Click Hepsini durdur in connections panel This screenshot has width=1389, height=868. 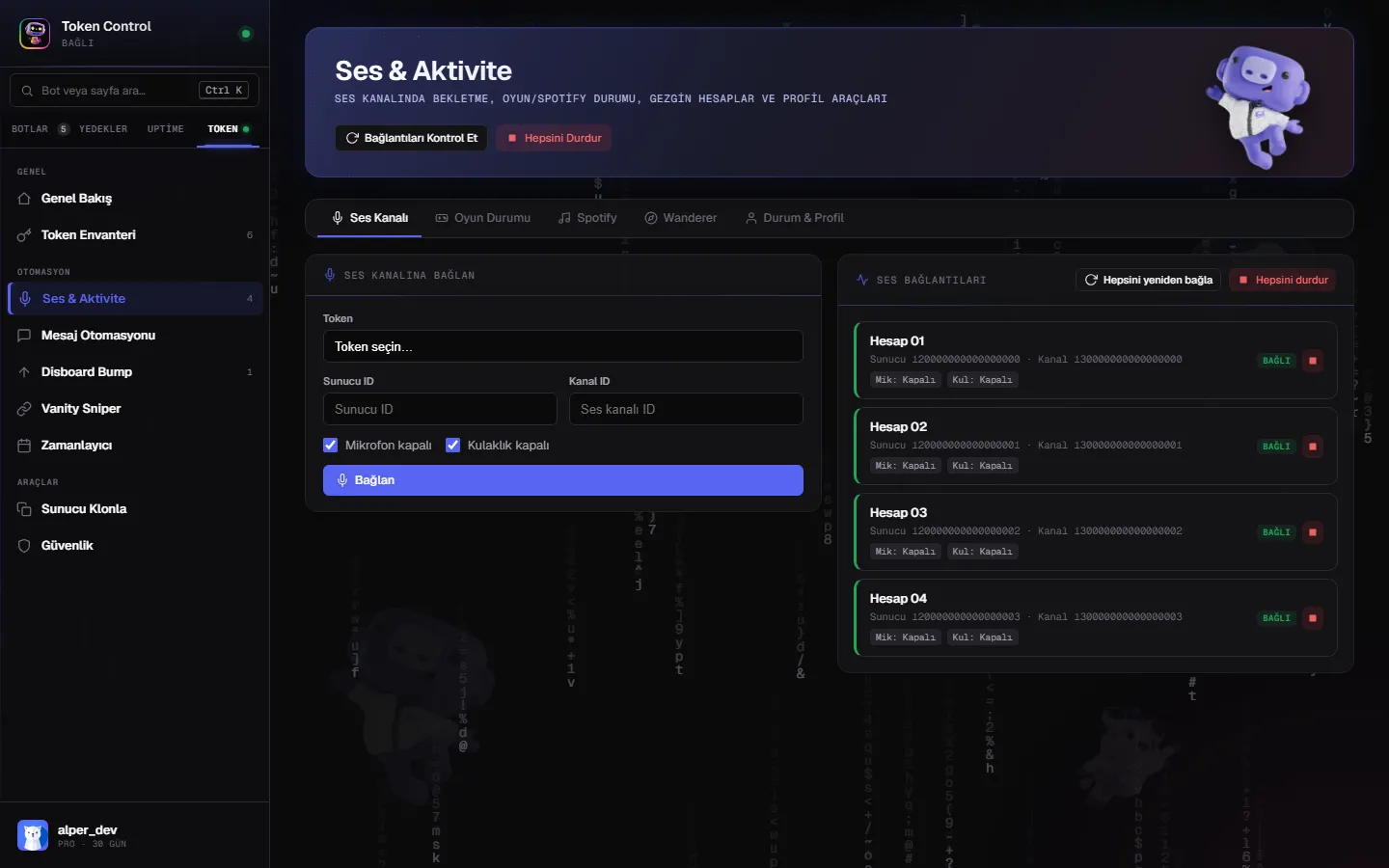(x=1283, y=280)
